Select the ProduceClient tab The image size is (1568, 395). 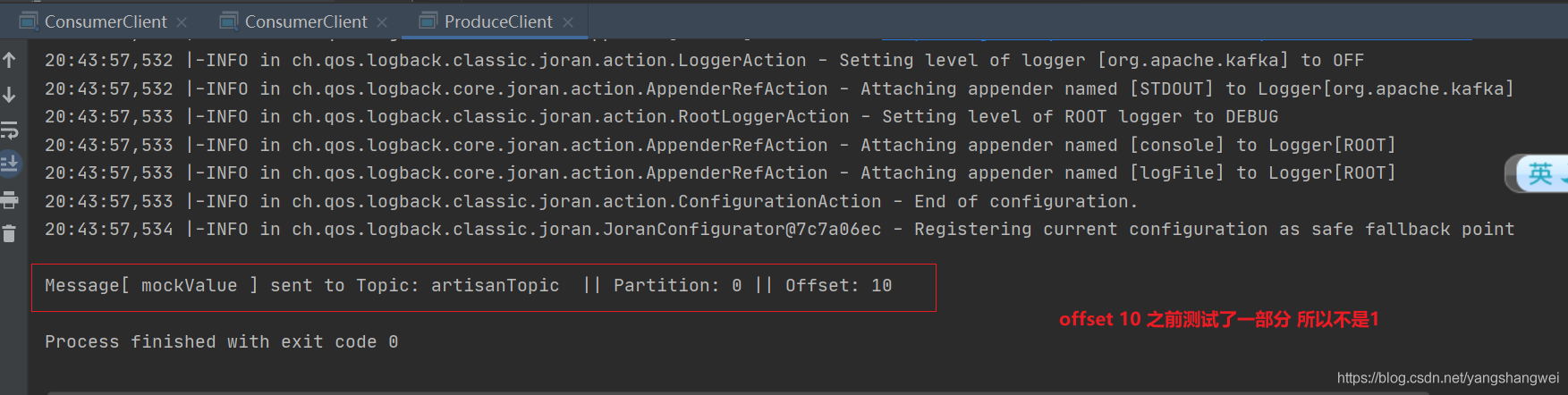click(497, 21)
